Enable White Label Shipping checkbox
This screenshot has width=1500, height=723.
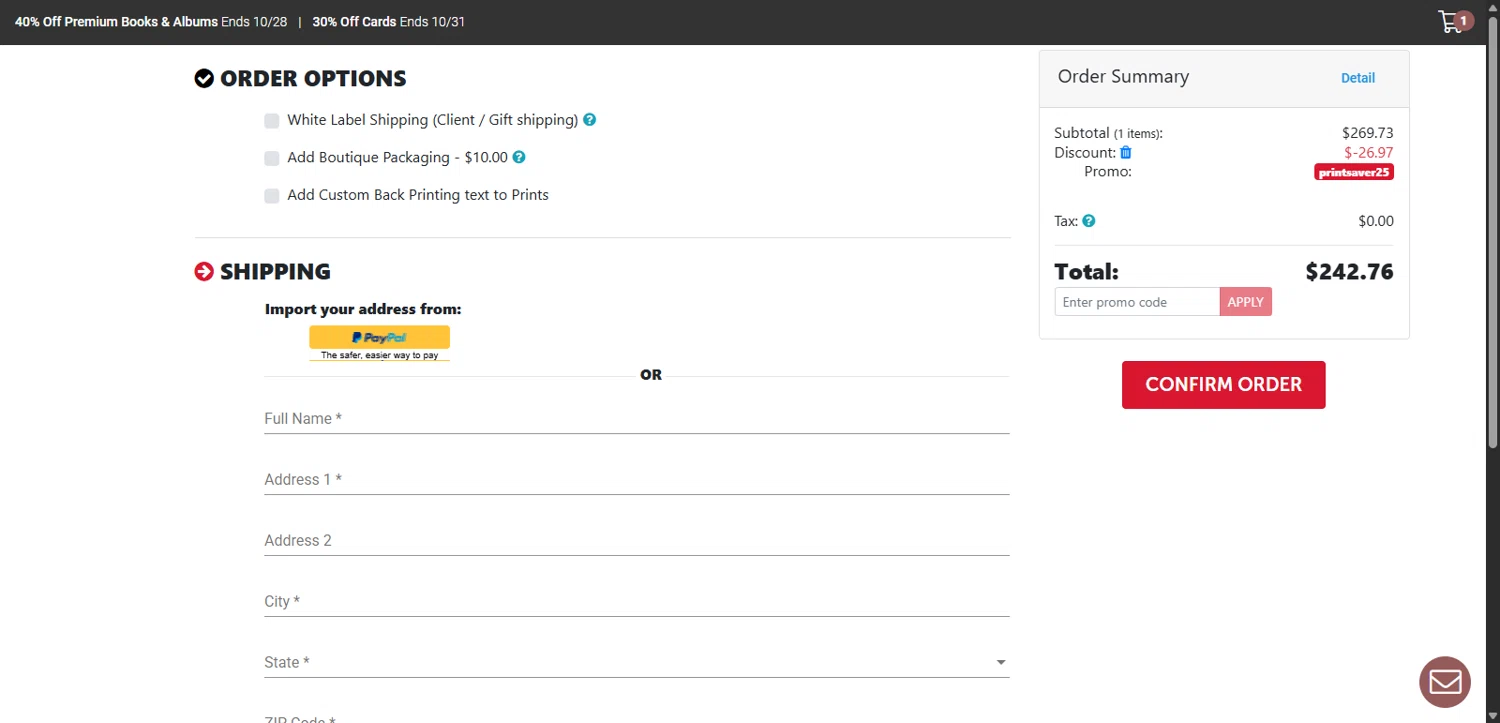[272, 121]
